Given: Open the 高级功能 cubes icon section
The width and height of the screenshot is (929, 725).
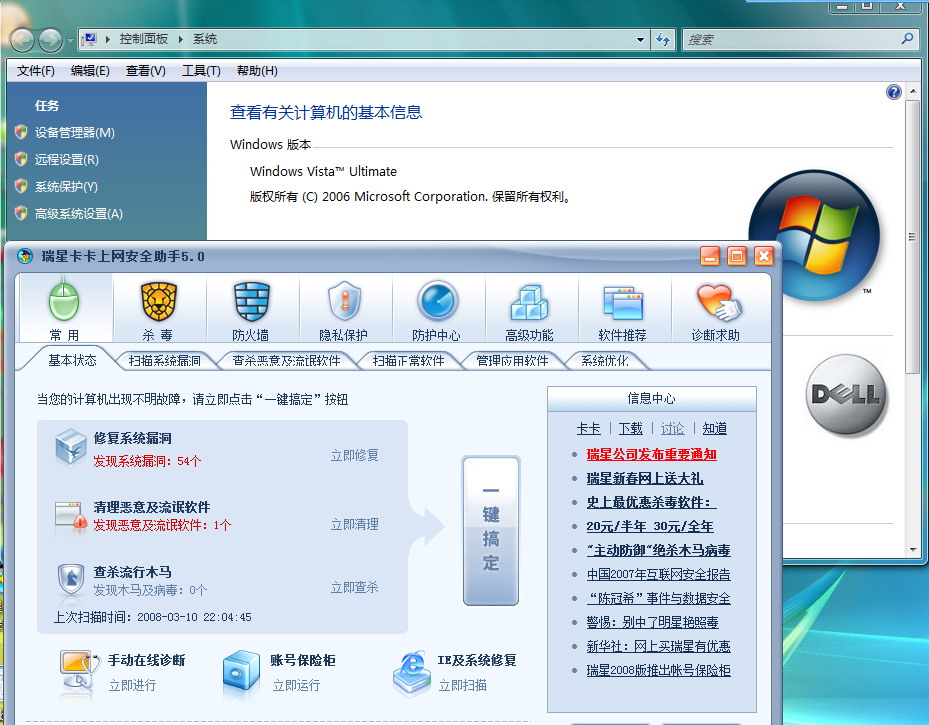Looking at the screenshot, I should click(x=530, y=308).
